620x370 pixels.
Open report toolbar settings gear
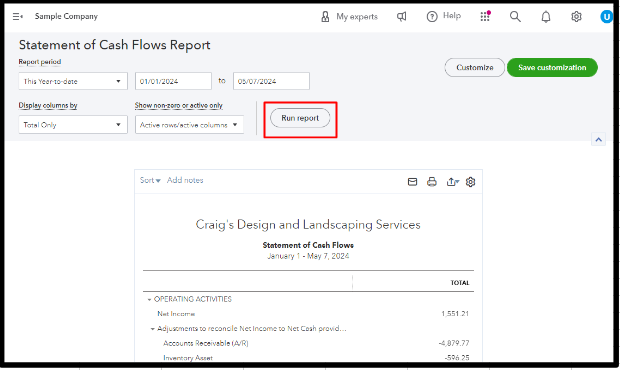471,182
